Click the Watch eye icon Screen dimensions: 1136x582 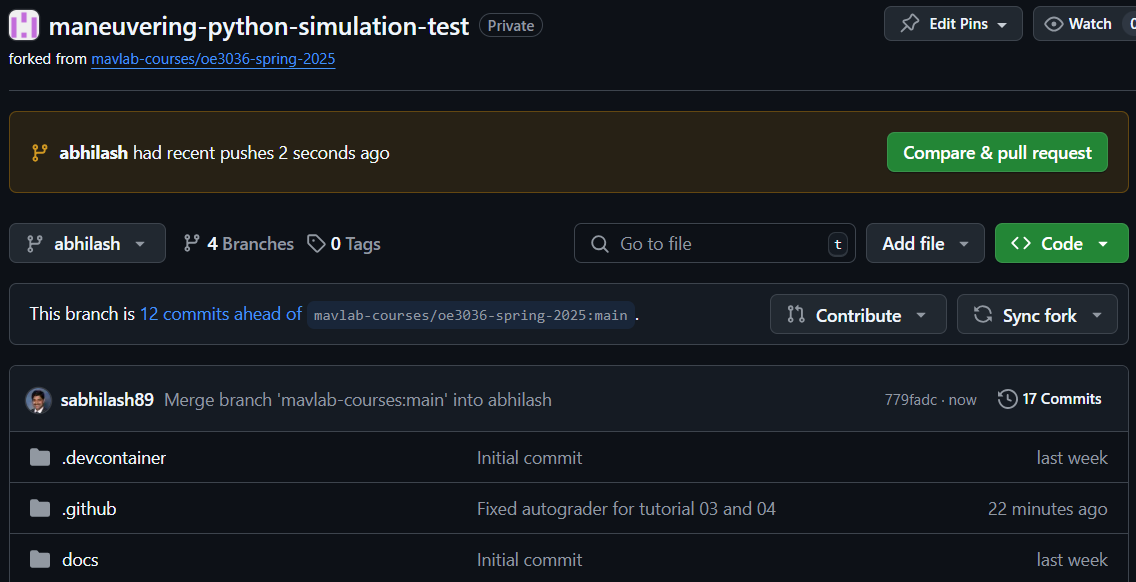[1054, 24]
